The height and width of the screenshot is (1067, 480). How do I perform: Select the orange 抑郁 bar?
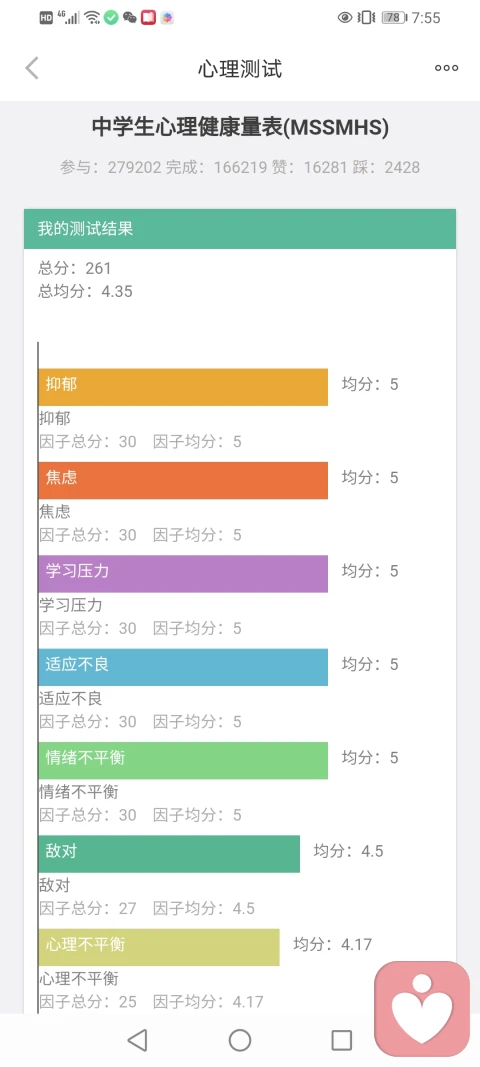click(183, 387)
